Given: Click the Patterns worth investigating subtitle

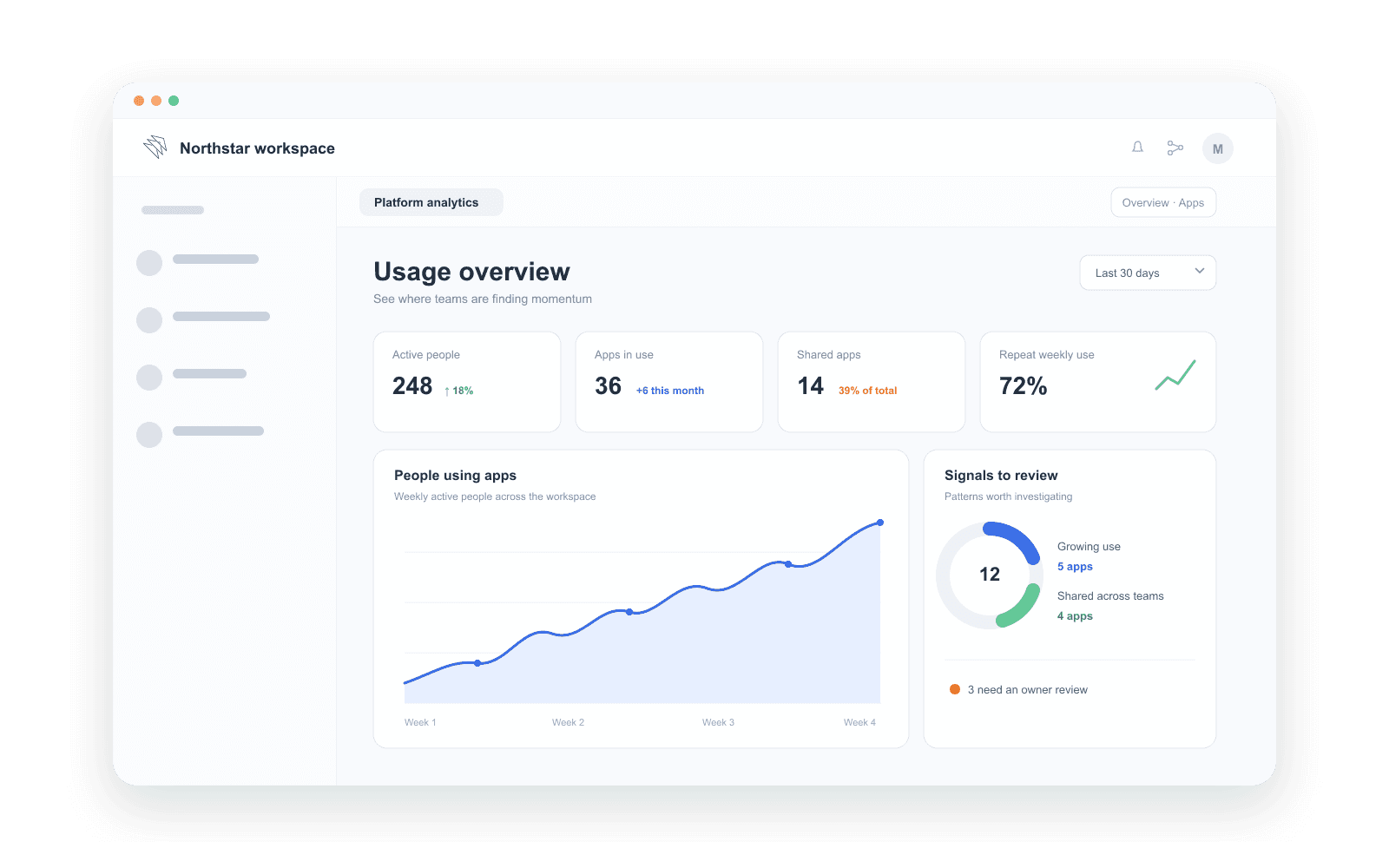Looking at the screenshot, I should (x=1009, y=496).
